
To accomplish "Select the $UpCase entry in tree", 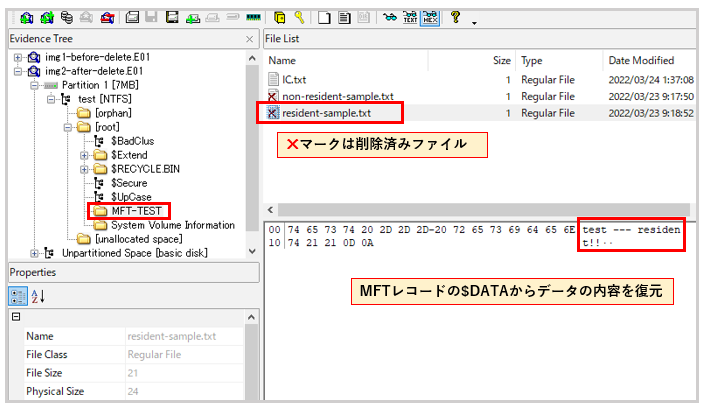I will click(131, 197).
